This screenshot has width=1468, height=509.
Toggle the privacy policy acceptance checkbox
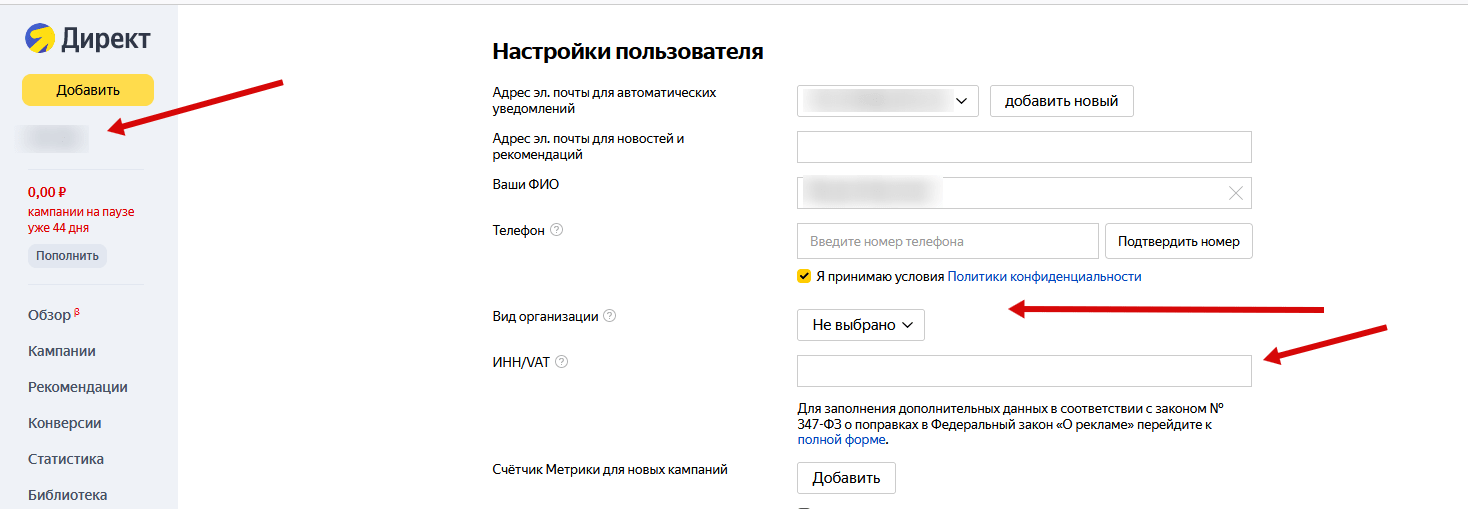point(804,277)
